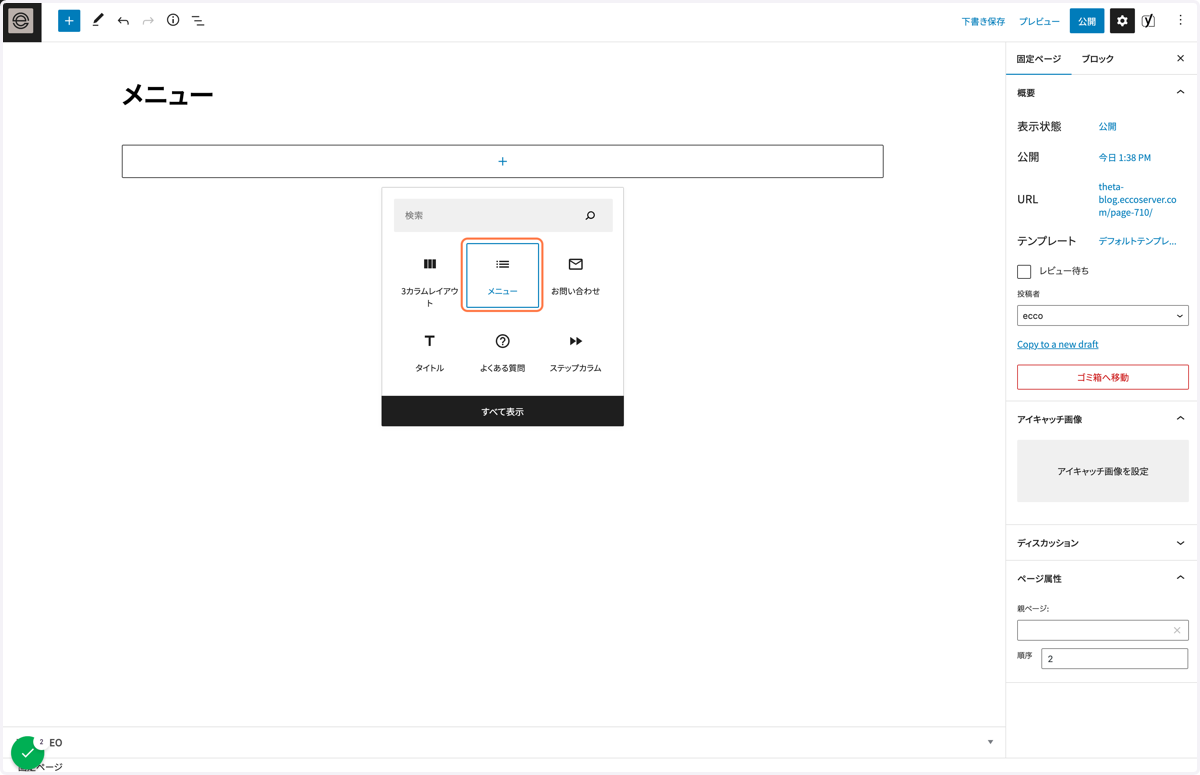This screenshot has height=775, width=1200.
Task: Open the Yoast SEO icon in toolbar
Action: coord(1149,21)
